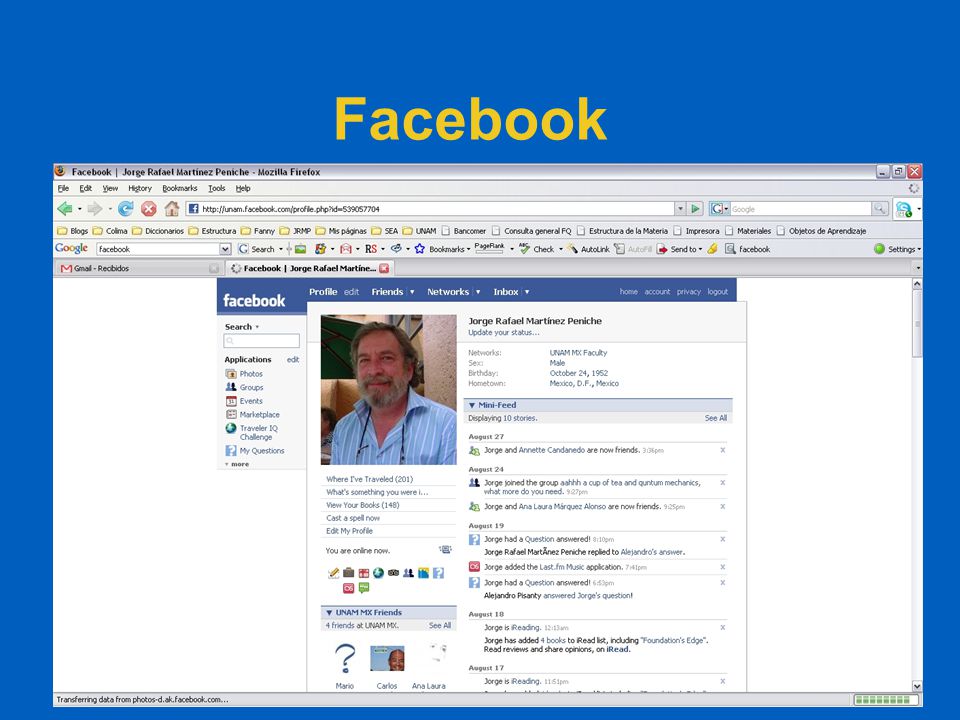This screenshot has height=720, width=960.
Task: Click the envelope mail icon on Google toolbar
Action: coord(346,249)
